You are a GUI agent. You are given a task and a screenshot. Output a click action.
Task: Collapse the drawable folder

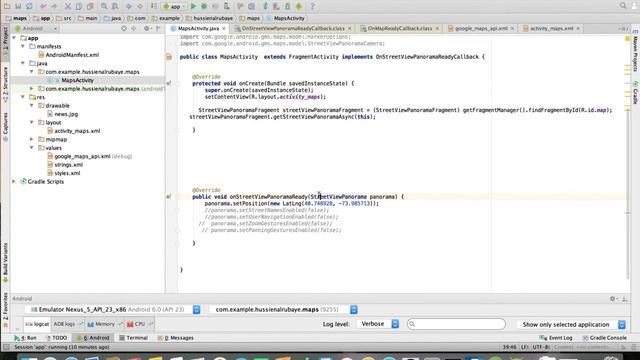pos(32,105)
